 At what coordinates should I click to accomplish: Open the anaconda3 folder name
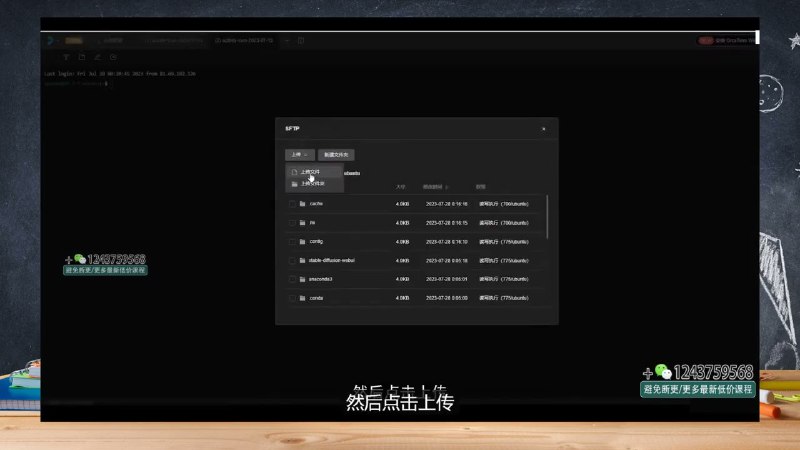click(x=320, y=279)
